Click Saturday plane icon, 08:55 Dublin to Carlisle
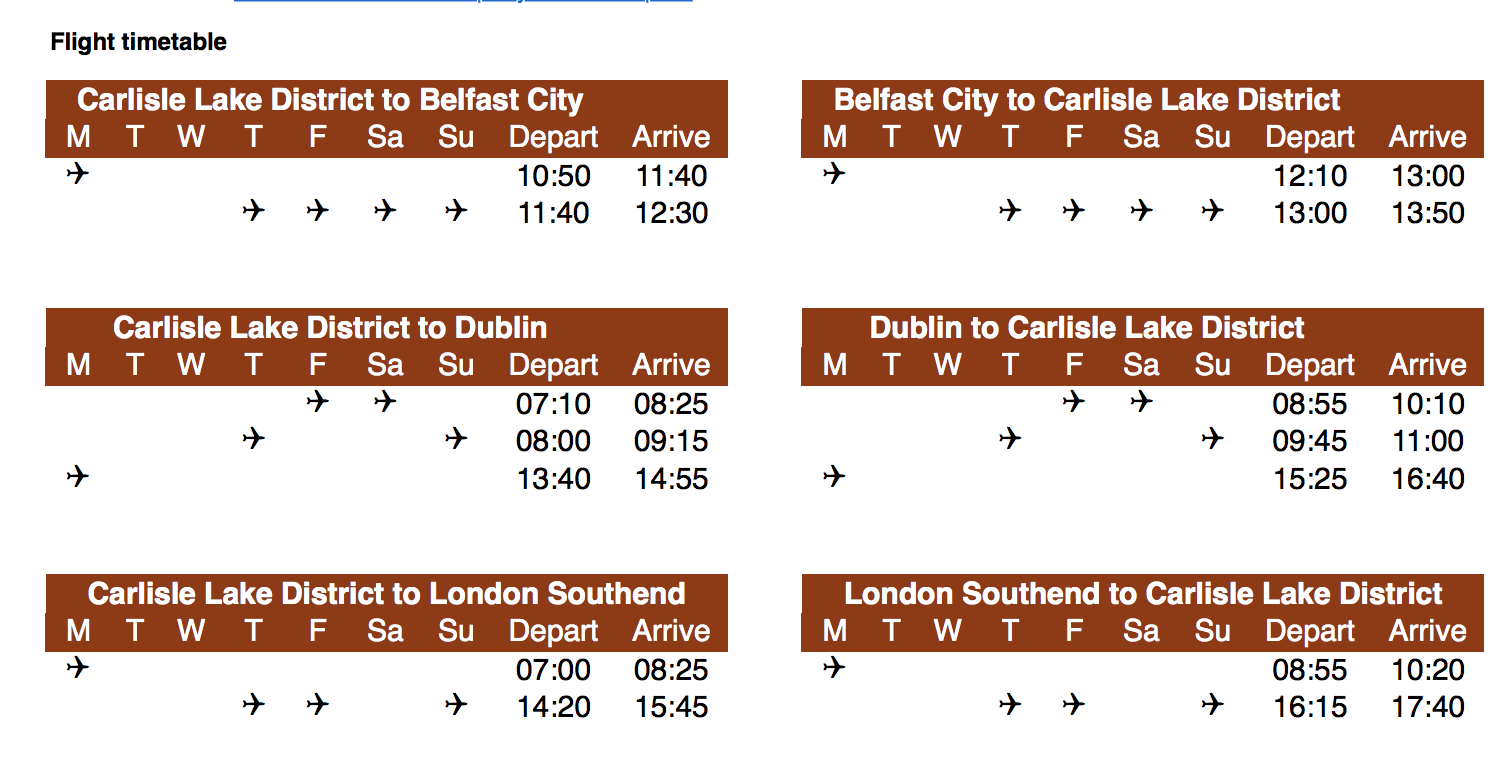 tap(1141, 402)
